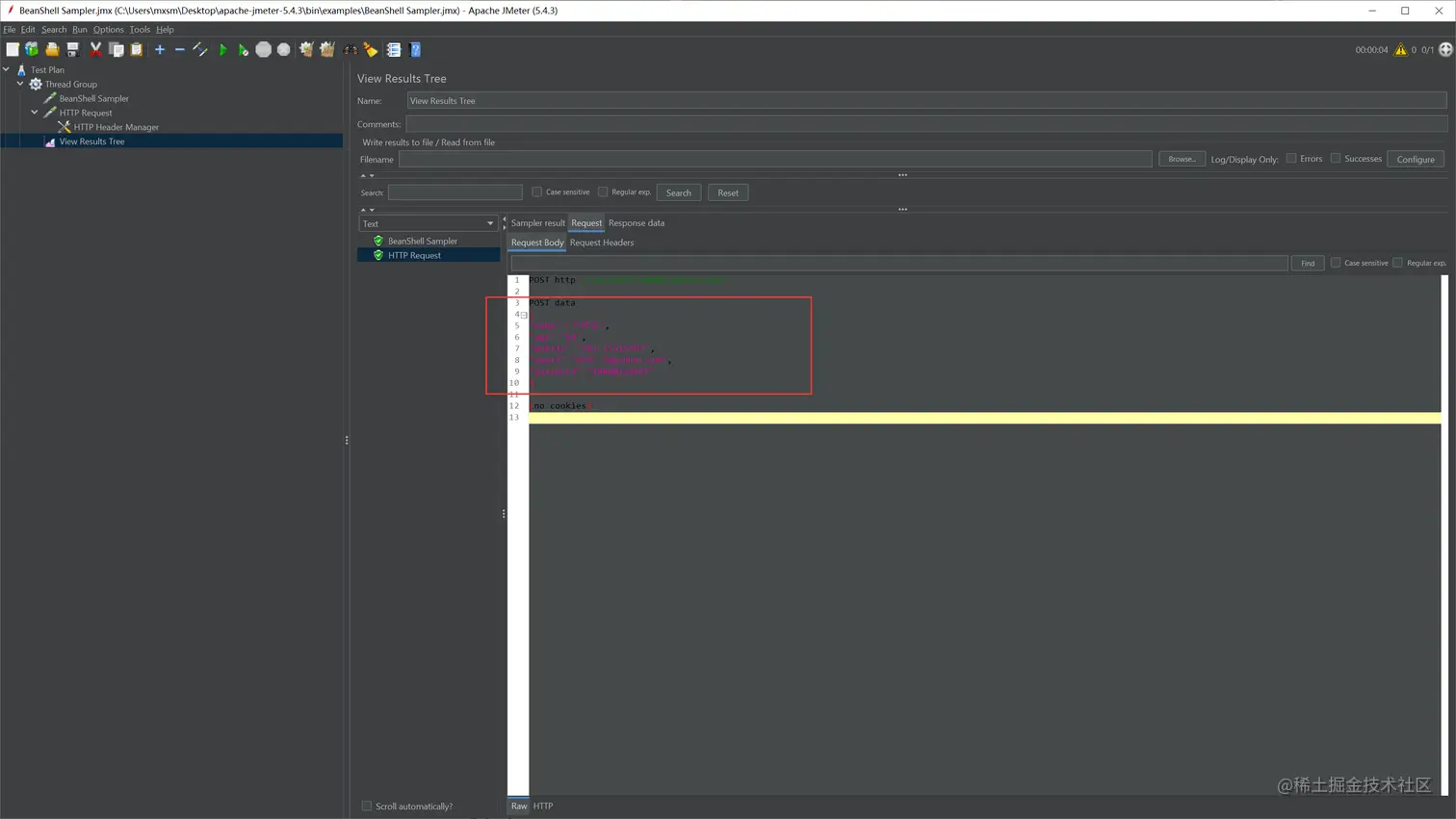Enable the Successes only checkbox
The height and width of the screenshot is (819, 1456).
(x=1336, y=159)
